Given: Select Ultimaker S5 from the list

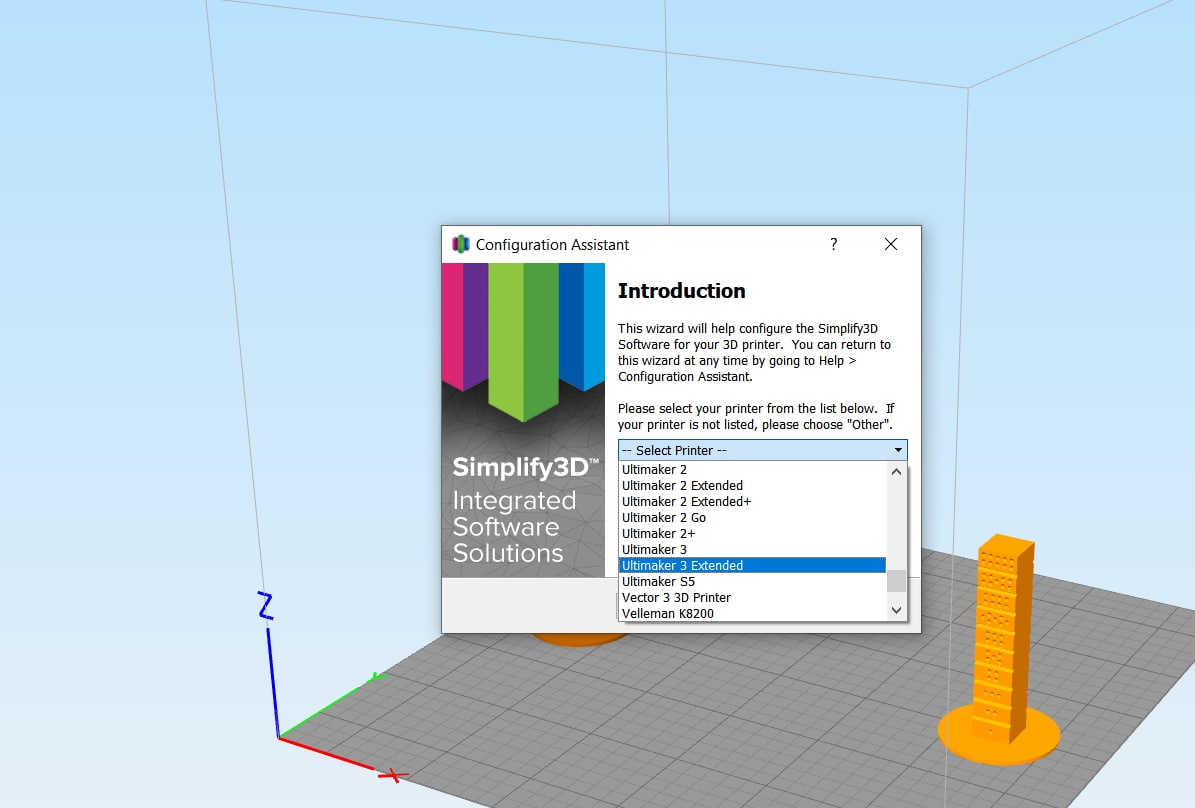Looking at the screenshot, I should point(752,582).
